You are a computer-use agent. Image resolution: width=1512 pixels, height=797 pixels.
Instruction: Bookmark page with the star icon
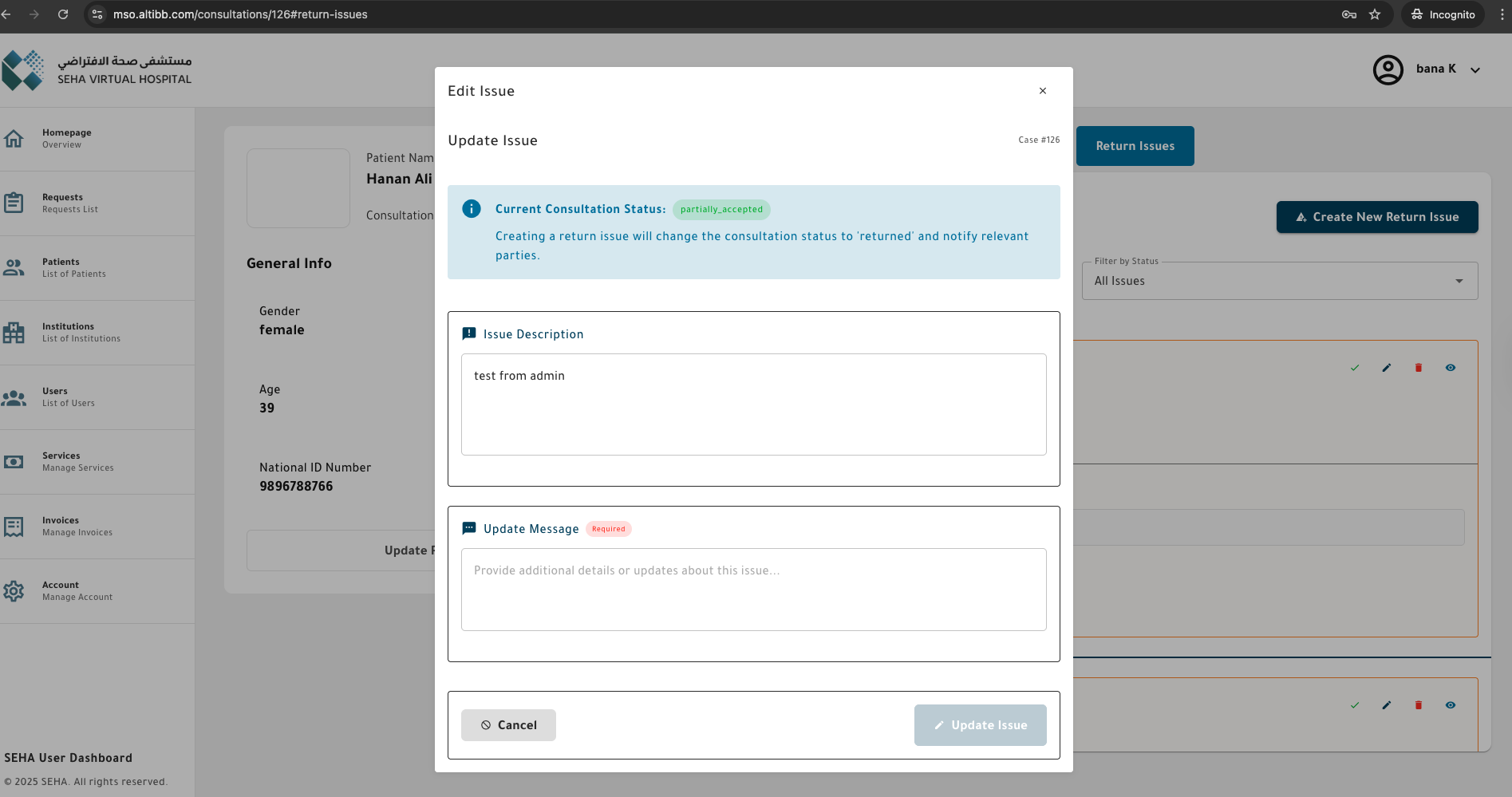click(1375, 14)
